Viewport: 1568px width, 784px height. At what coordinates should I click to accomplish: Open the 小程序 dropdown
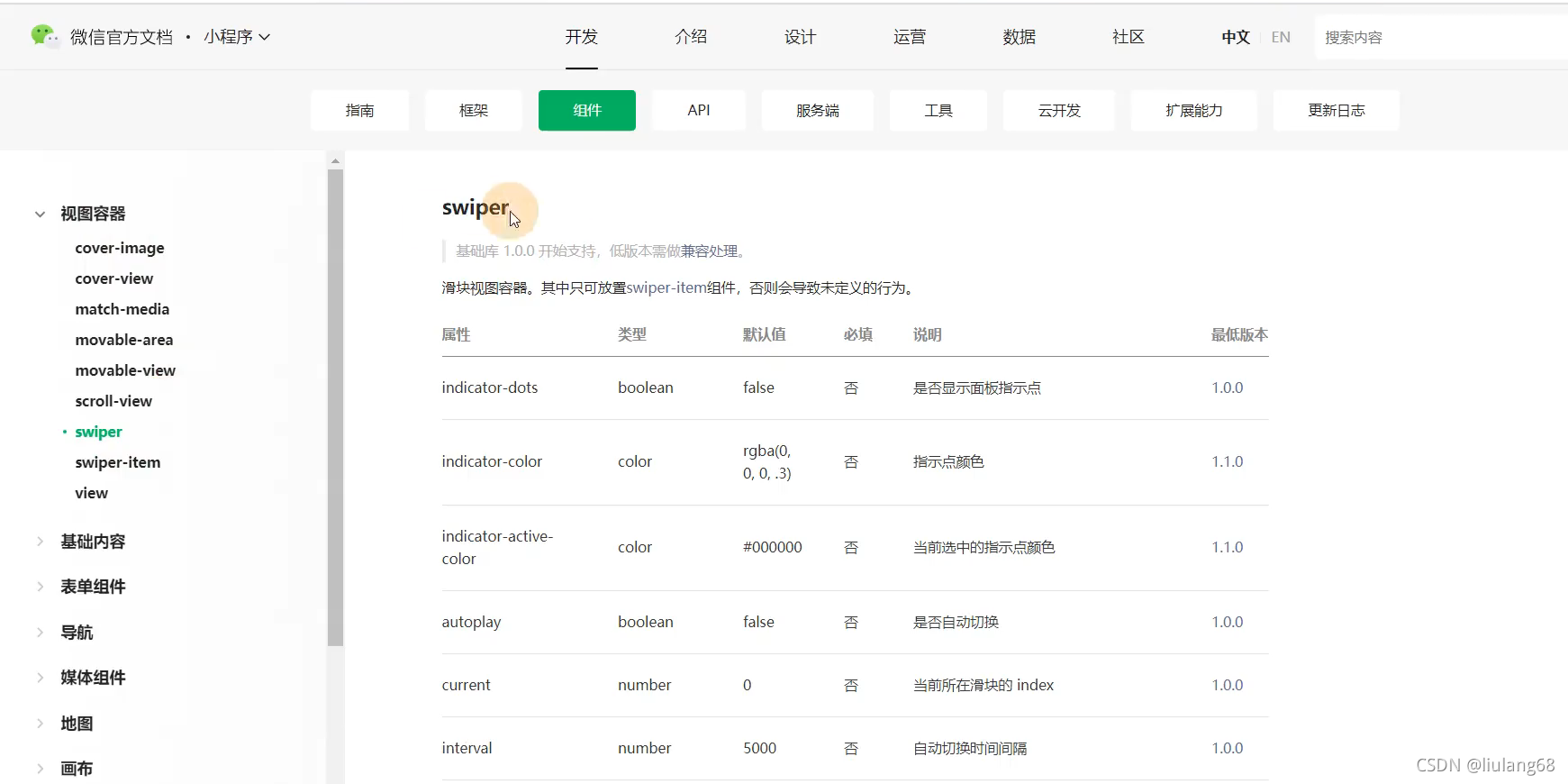pos(237,37)
